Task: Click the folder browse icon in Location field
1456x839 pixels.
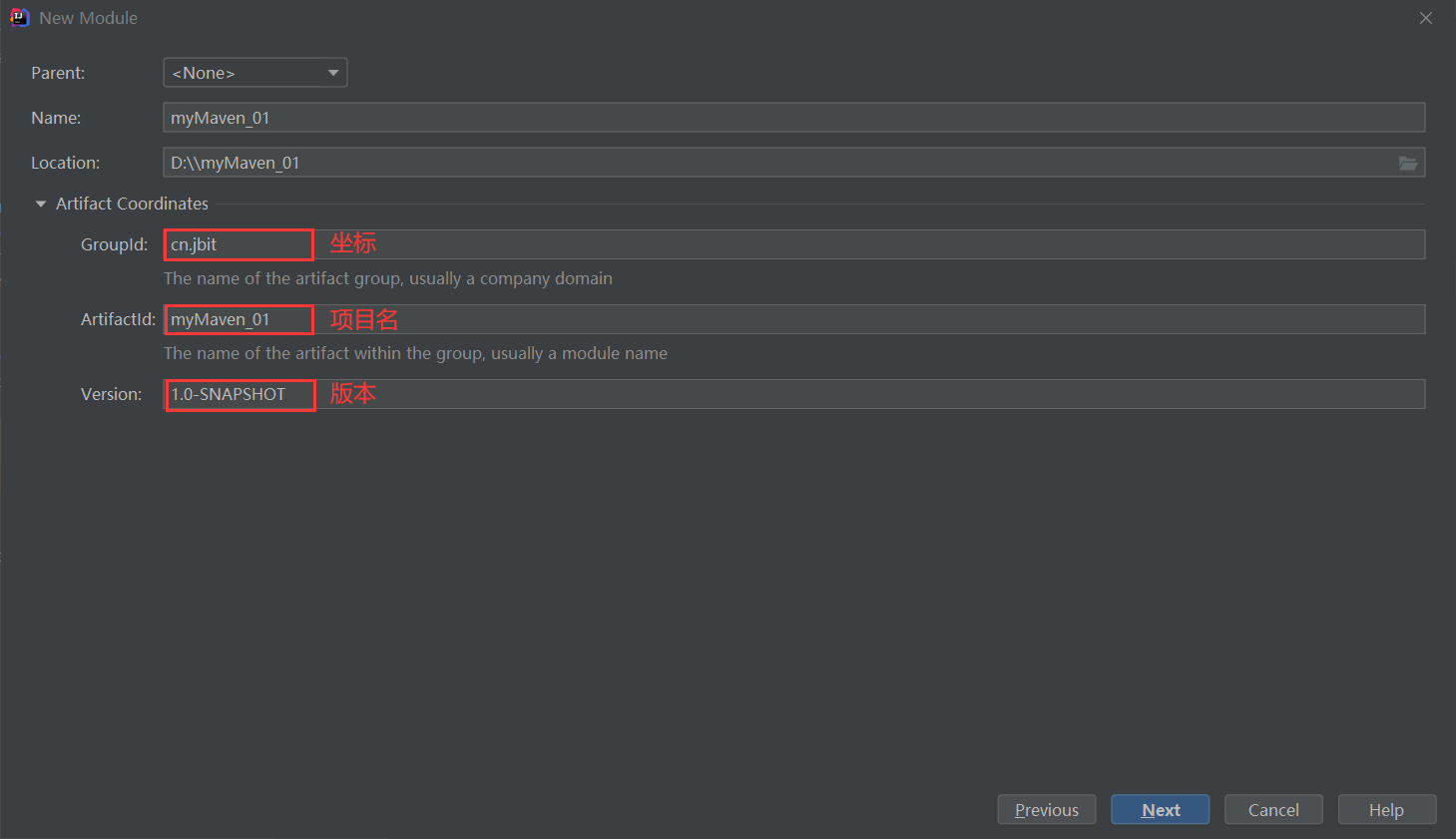Action: coord(1408,163)
